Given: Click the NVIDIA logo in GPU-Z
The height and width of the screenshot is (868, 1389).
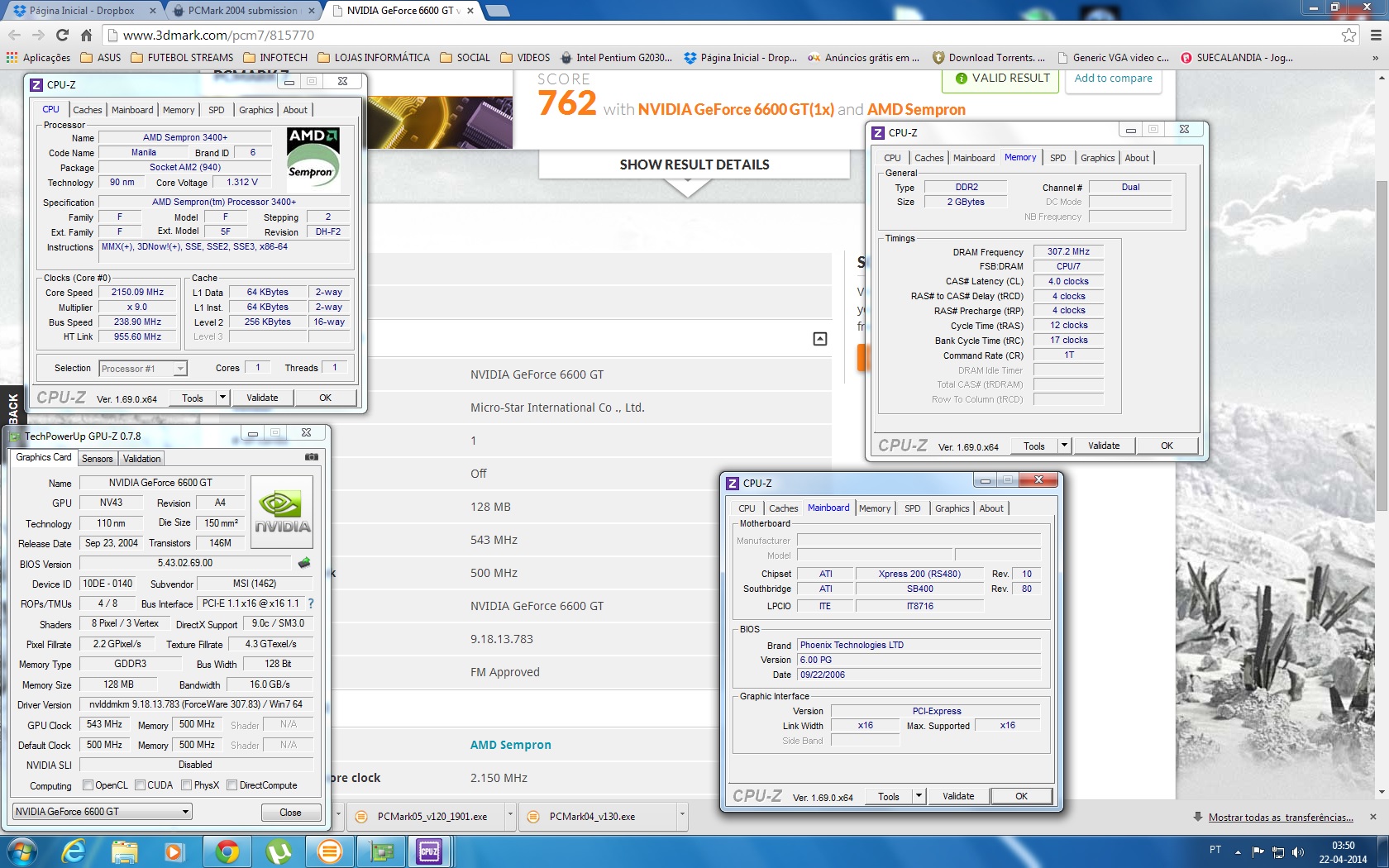Looking at the screenshot, I should 282,512.
